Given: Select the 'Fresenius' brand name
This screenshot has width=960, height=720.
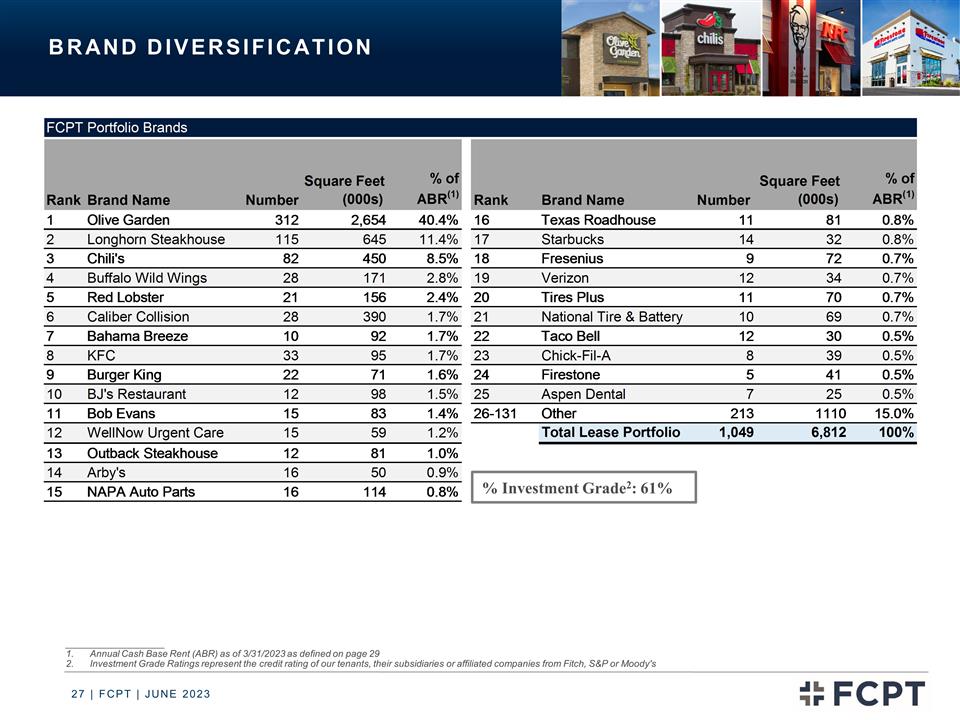Looking at the screenshot, I should click(572, 258).
